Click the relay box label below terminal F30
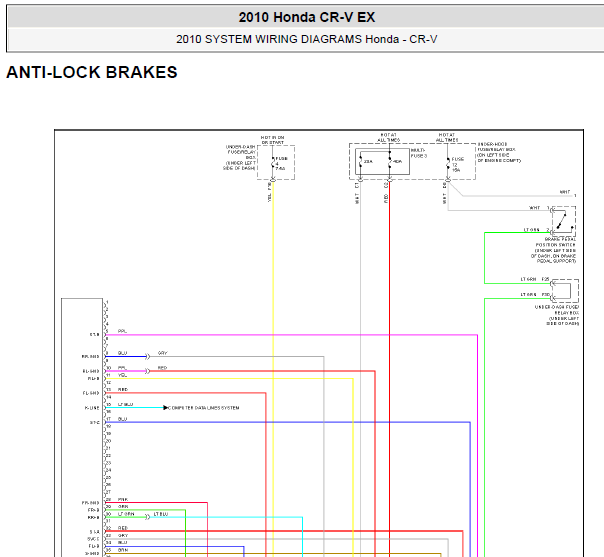604x557 pixels. tap(557, 315)
